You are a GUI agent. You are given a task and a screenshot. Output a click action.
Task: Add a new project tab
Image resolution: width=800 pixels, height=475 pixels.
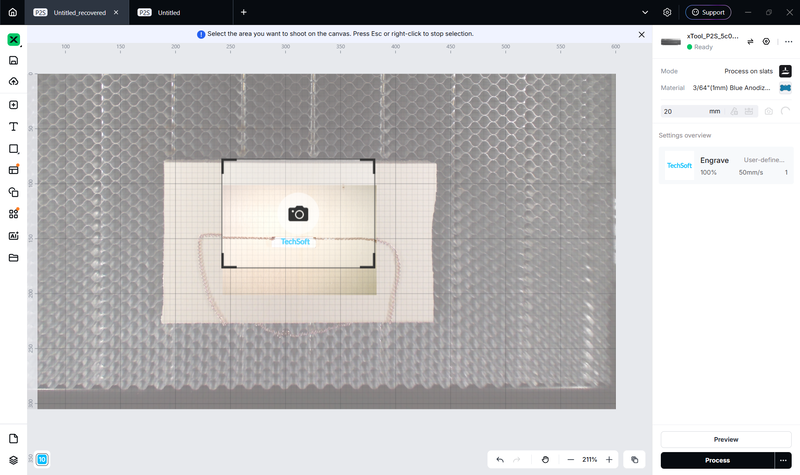point(243,12)
